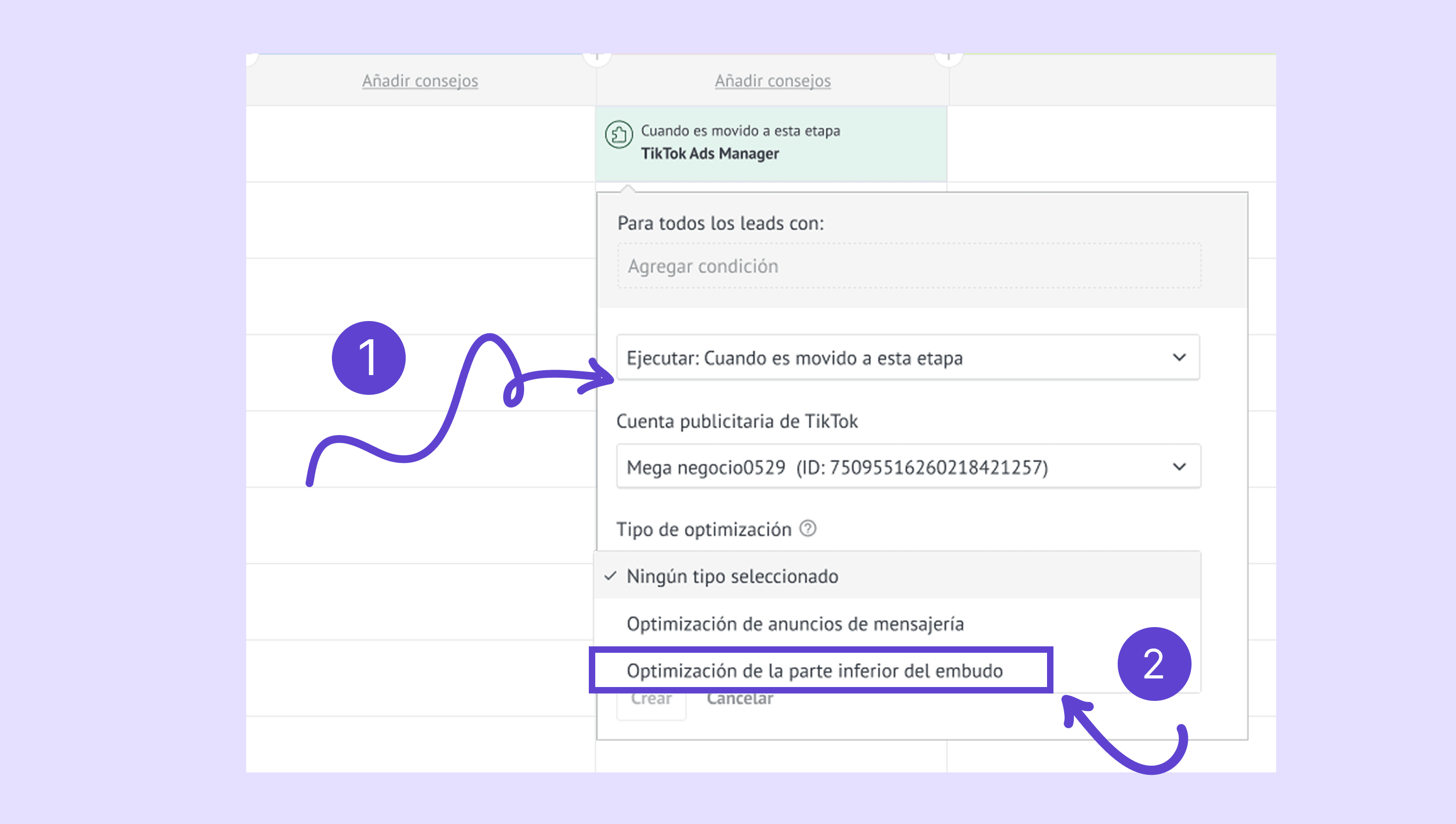Click the plus icon above third column

pyautogui.click(x=949, y=57)
